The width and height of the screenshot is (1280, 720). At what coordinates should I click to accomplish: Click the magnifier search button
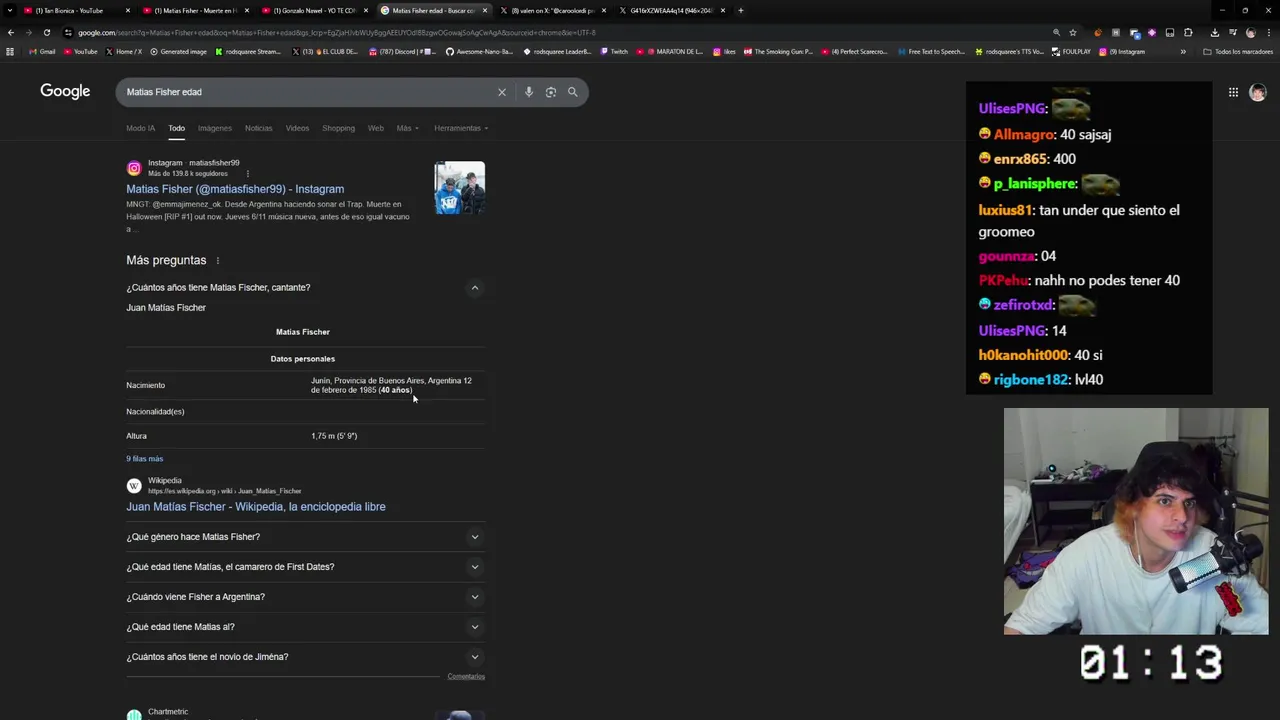click(x=573, y=92)
